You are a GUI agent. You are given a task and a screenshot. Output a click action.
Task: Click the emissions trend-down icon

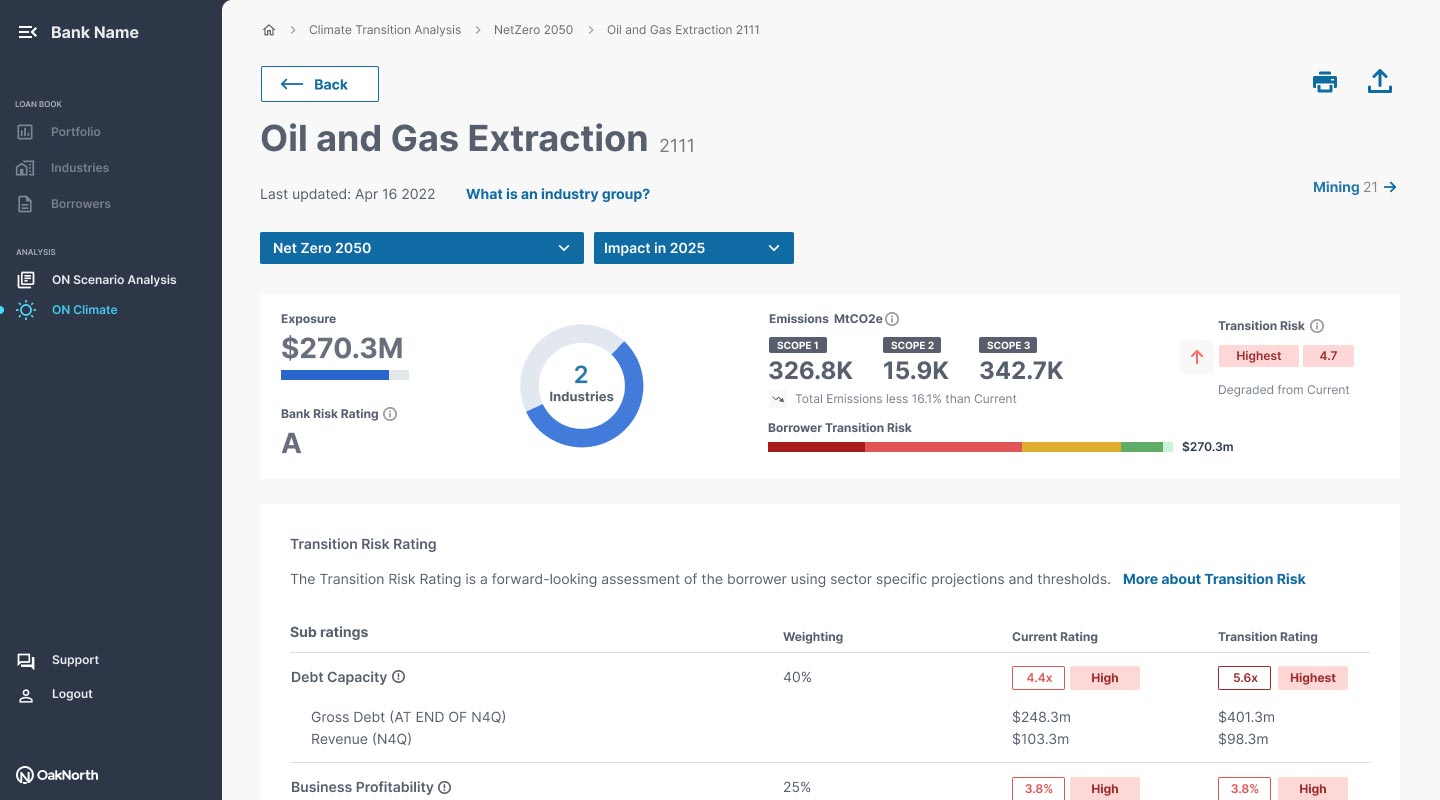coord(778,399)
